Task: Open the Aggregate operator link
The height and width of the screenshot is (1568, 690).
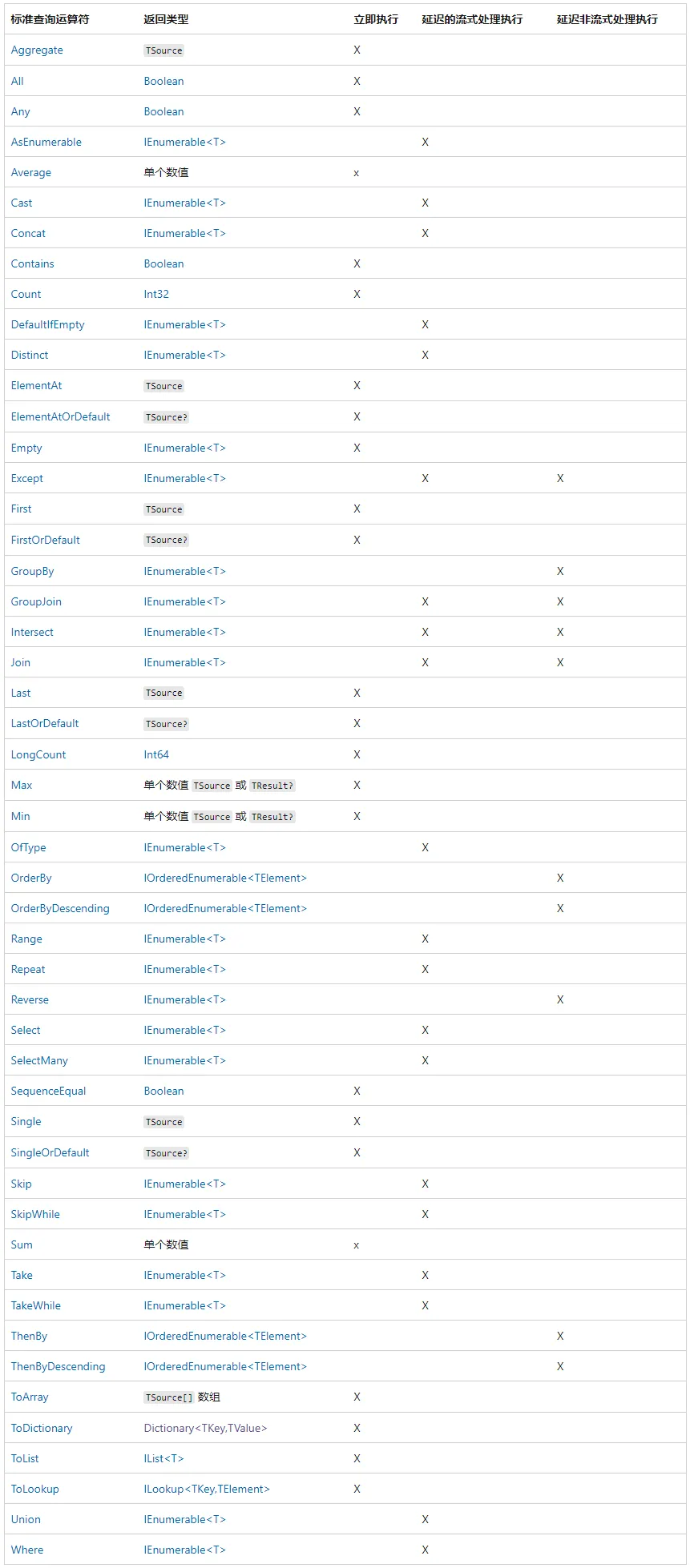Action: (x=37, y=50)
